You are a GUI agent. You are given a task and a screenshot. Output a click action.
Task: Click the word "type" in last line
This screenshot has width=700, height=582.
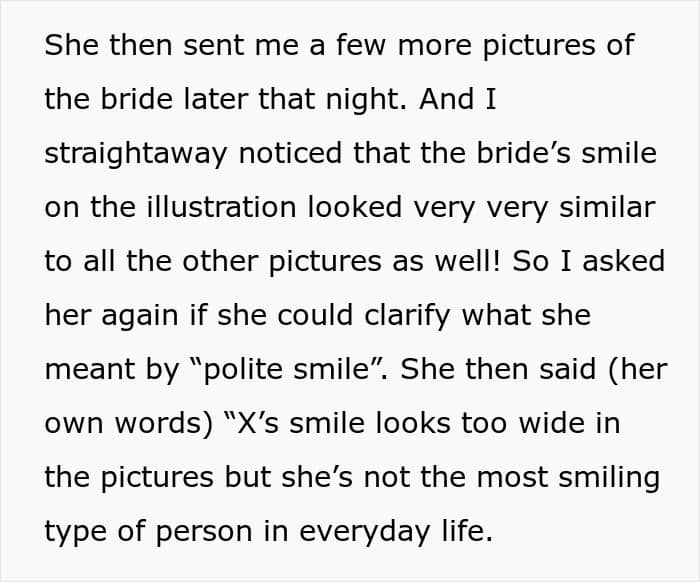74,531
